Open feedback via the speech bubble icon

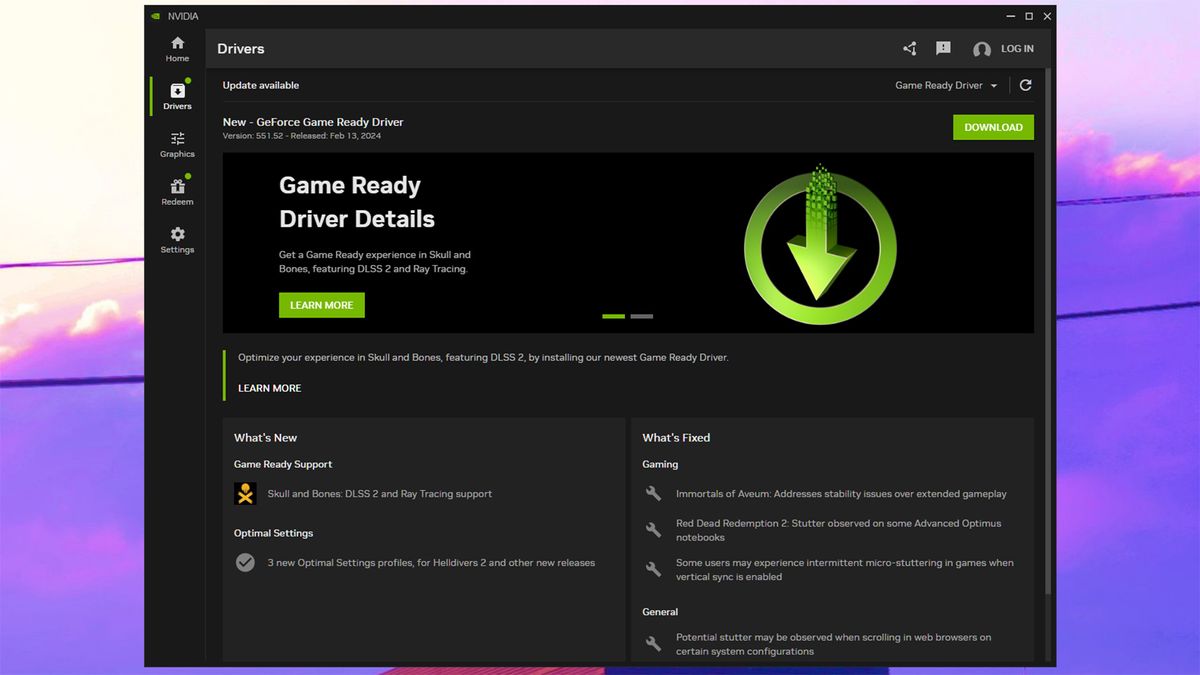[942, 48]
